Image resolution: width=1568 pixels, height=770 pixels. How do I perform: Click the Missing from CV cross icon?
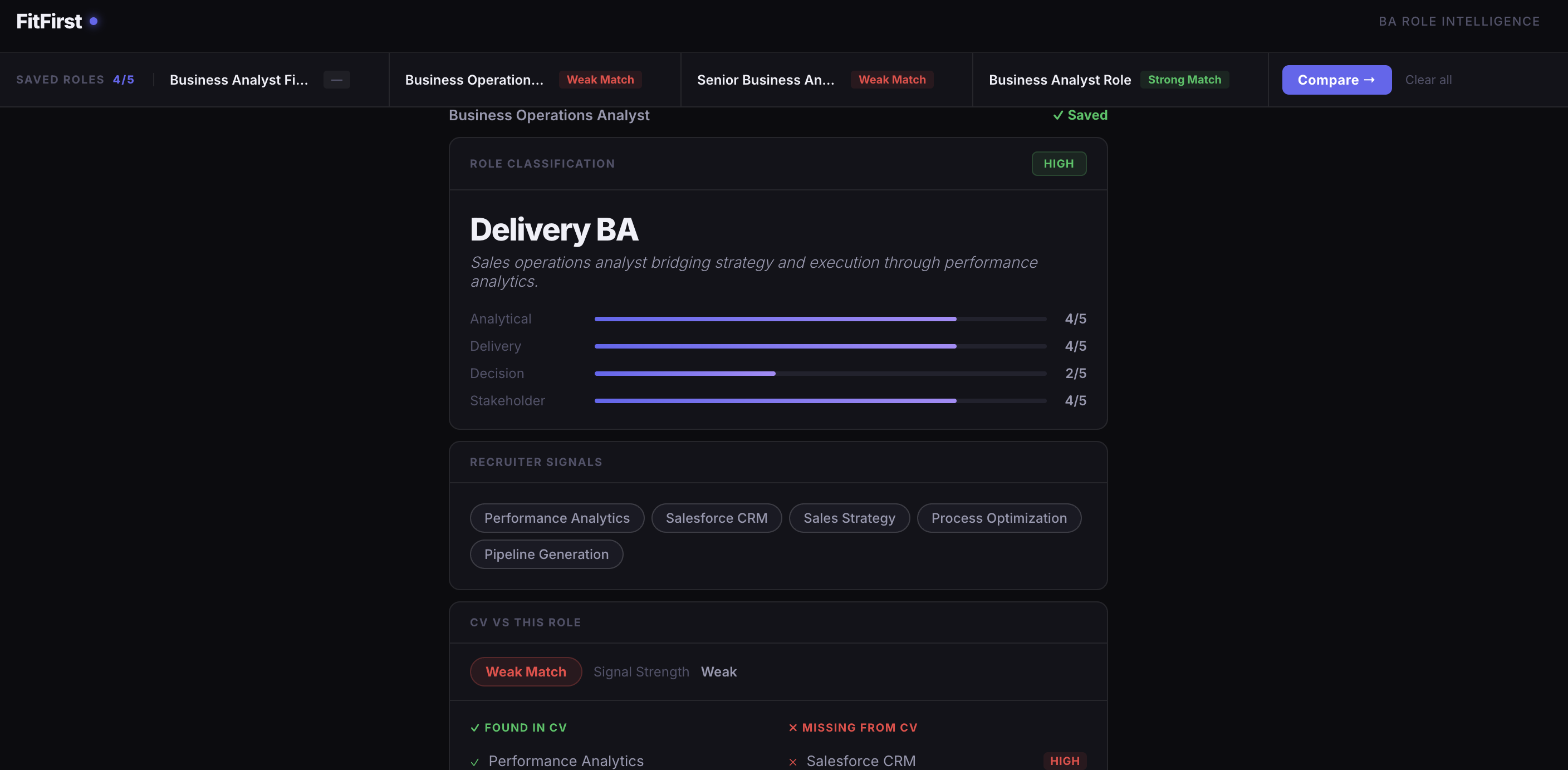792,727
